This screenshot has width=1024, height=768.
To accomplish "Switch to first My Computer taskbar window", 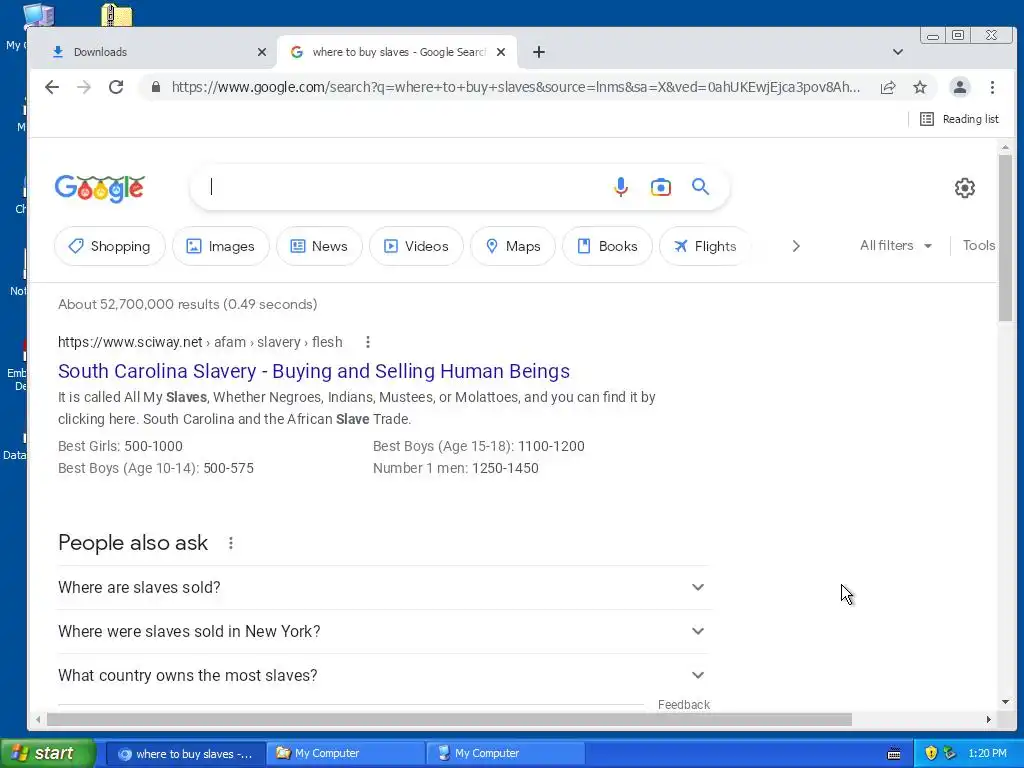I will point(345,754).
